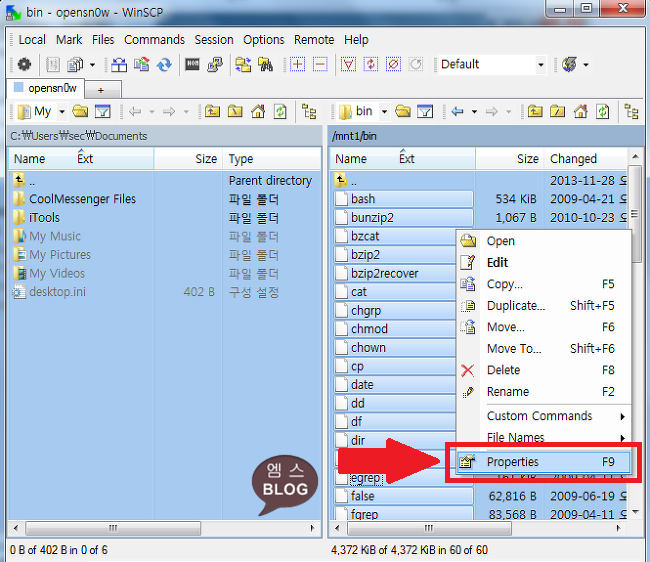650x562 pixels.
Task: Select Duplicate in the context menu
Action: pyautogui.click(x=544, y=305)
